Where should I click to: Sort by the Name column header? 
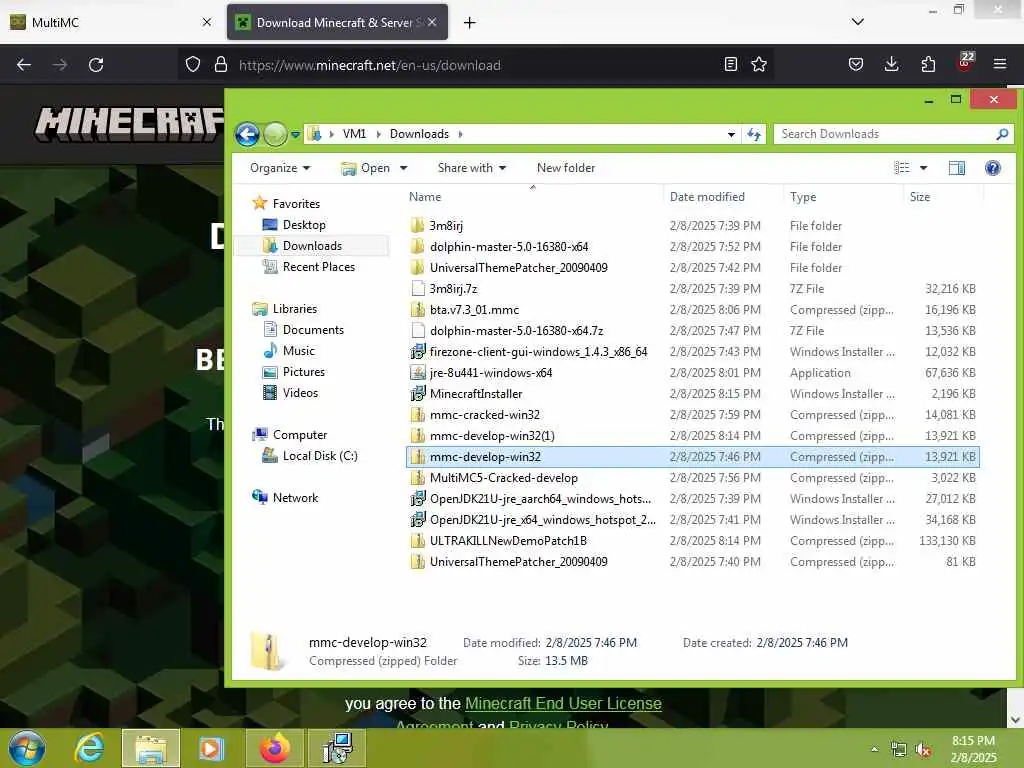point(424,197)
